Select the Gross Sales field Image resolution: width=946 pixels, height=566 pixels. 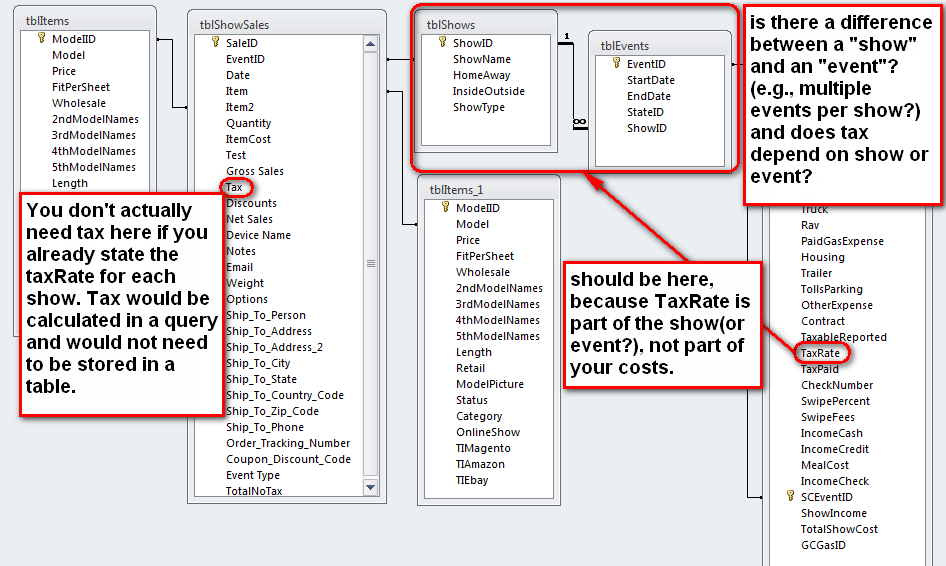click(x=255, y=171)
